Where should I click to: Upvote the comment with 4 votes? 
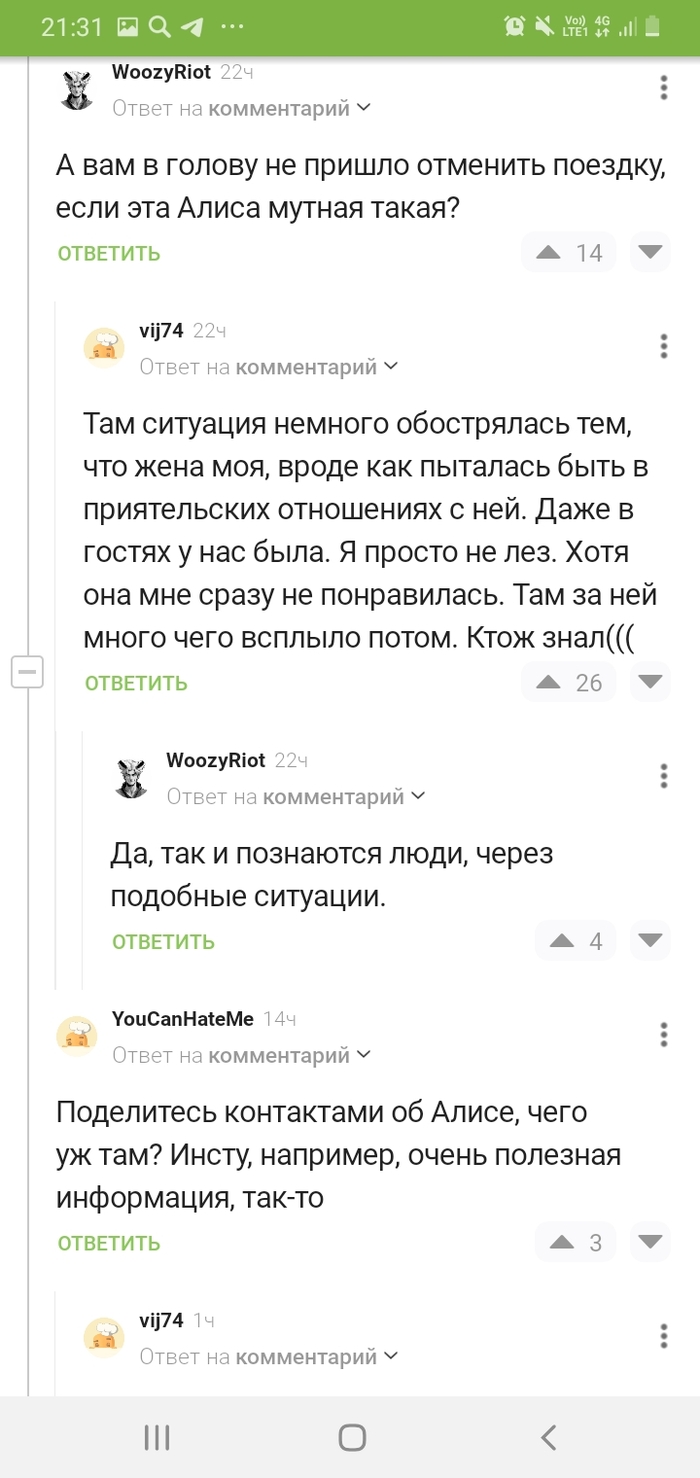pos(561,941)
